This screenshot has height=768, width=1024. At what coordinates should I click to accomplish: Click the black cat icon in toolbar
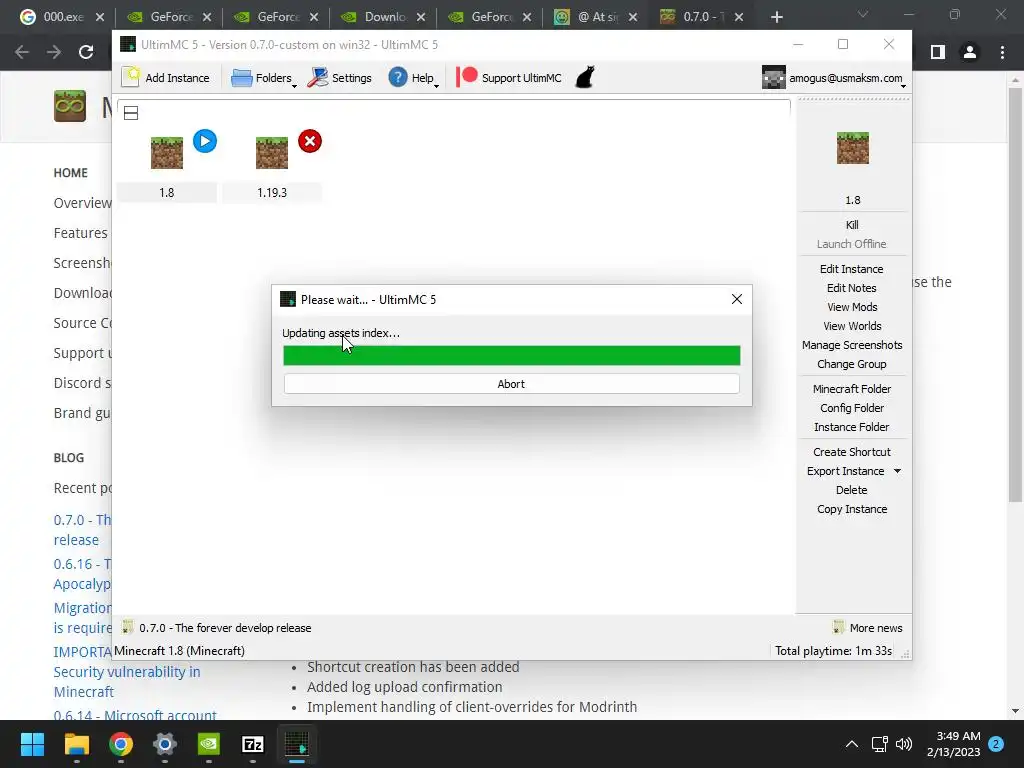pos(585,77)
